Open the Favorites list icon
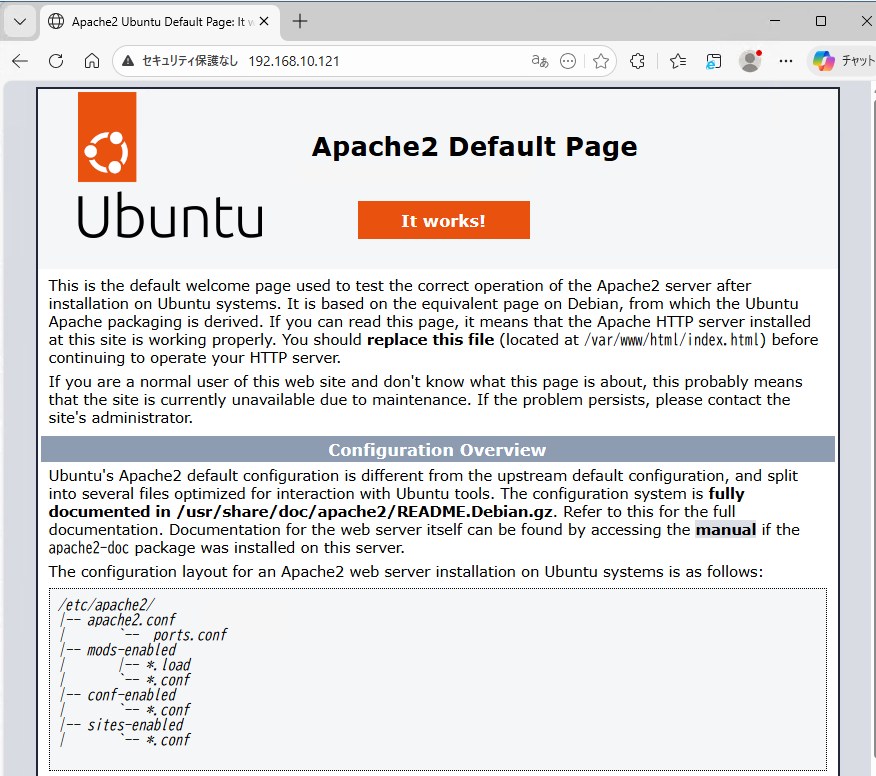Screen dimensions: 876x776 tap(678, 61)
